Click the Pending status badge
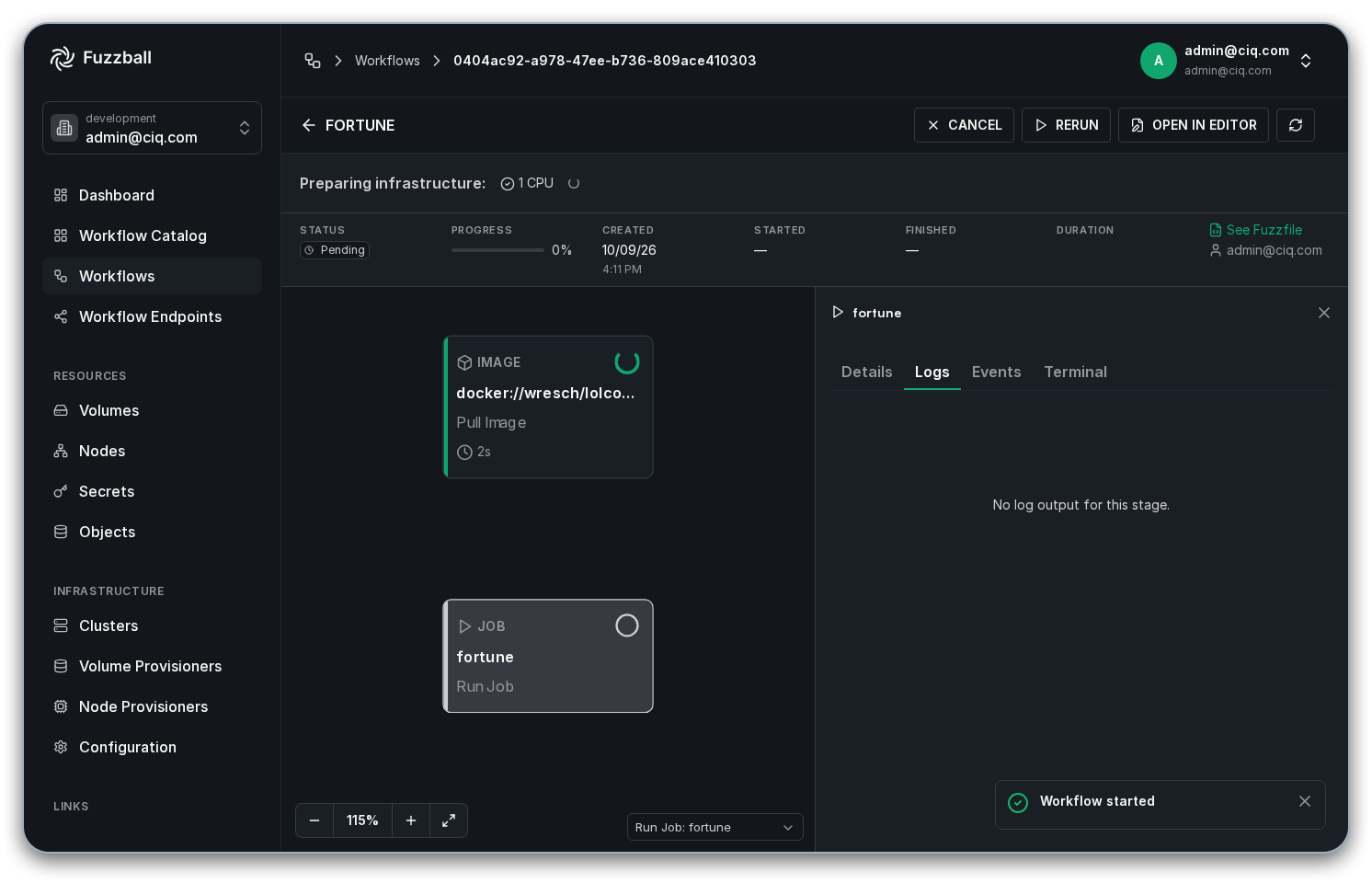The width and height of the screenshot is (1372, 883). click(x=335, y=250)
